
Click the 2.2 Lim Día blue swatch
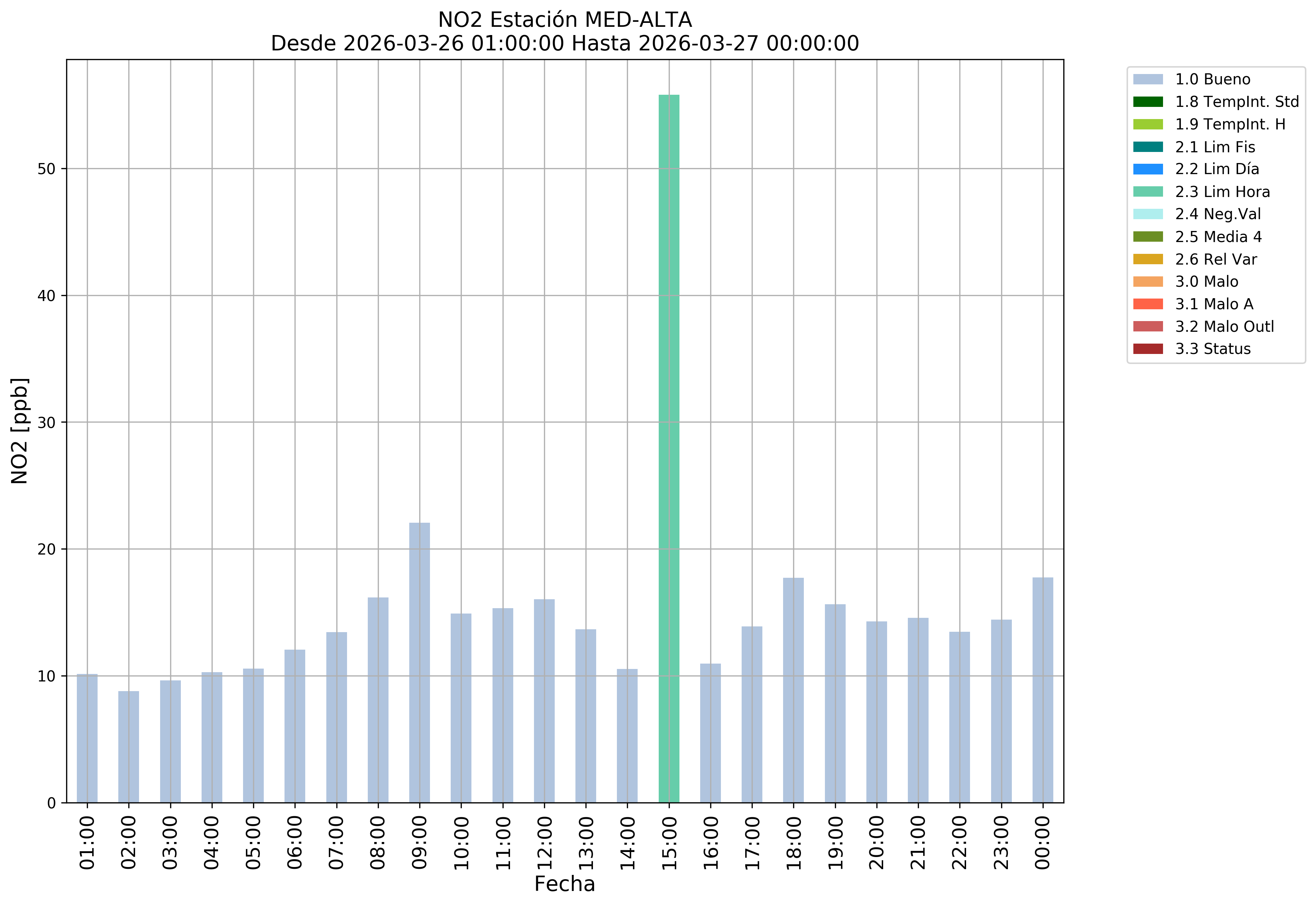[x=1147, y=169]
